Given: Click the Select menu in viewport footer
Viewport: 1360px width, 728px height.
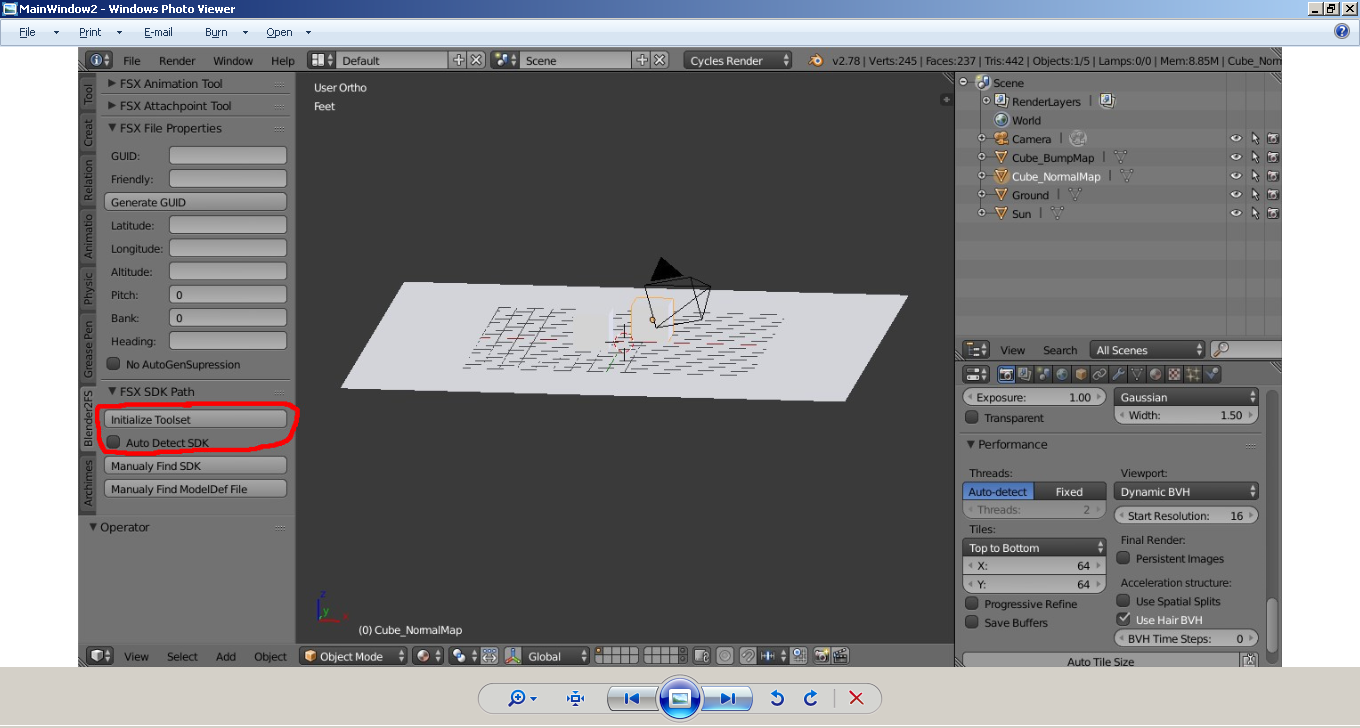Looking at the screenshot, I should 181,656.
